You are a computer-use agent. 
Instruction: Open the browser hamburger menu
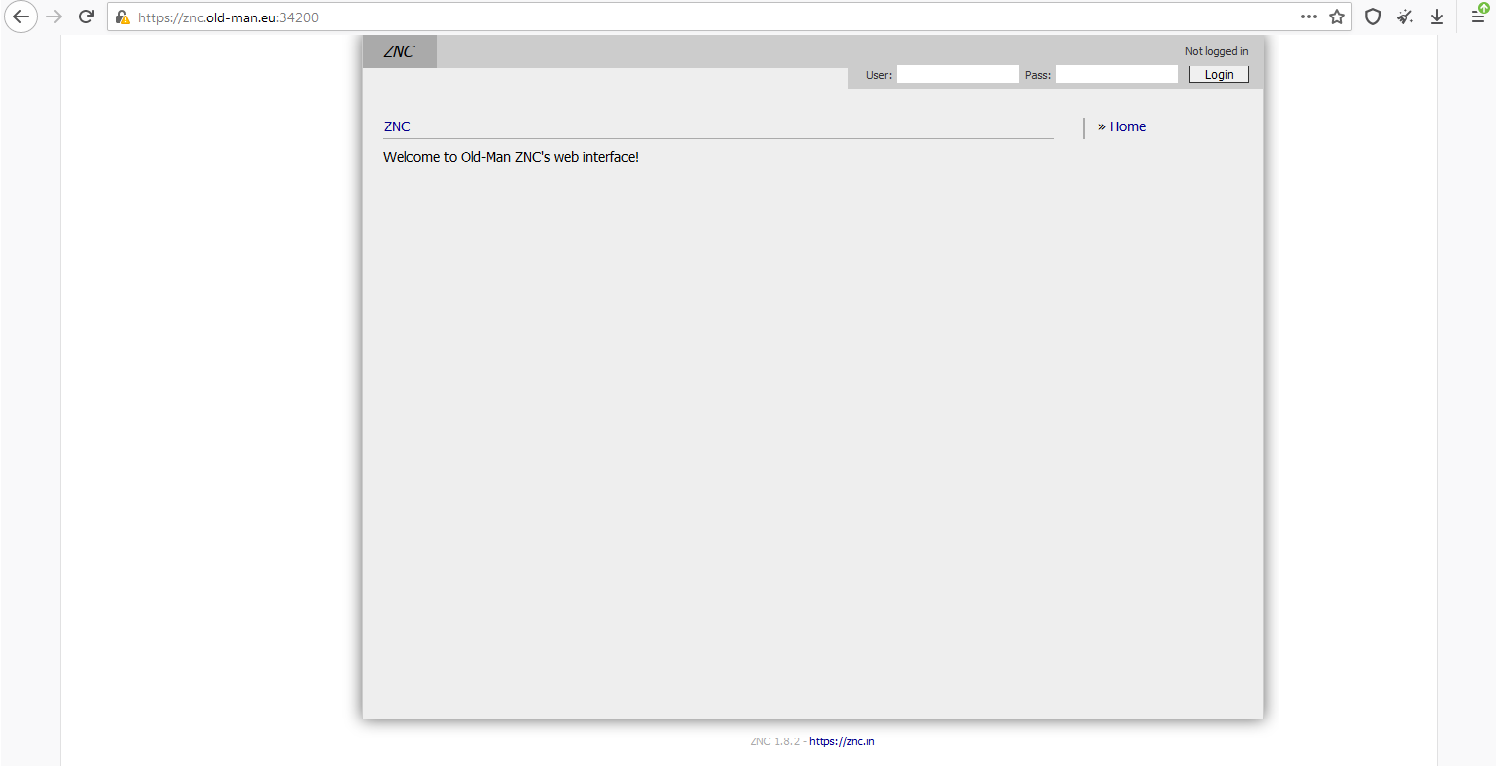pyautogui.click(x=1477, y=17)
